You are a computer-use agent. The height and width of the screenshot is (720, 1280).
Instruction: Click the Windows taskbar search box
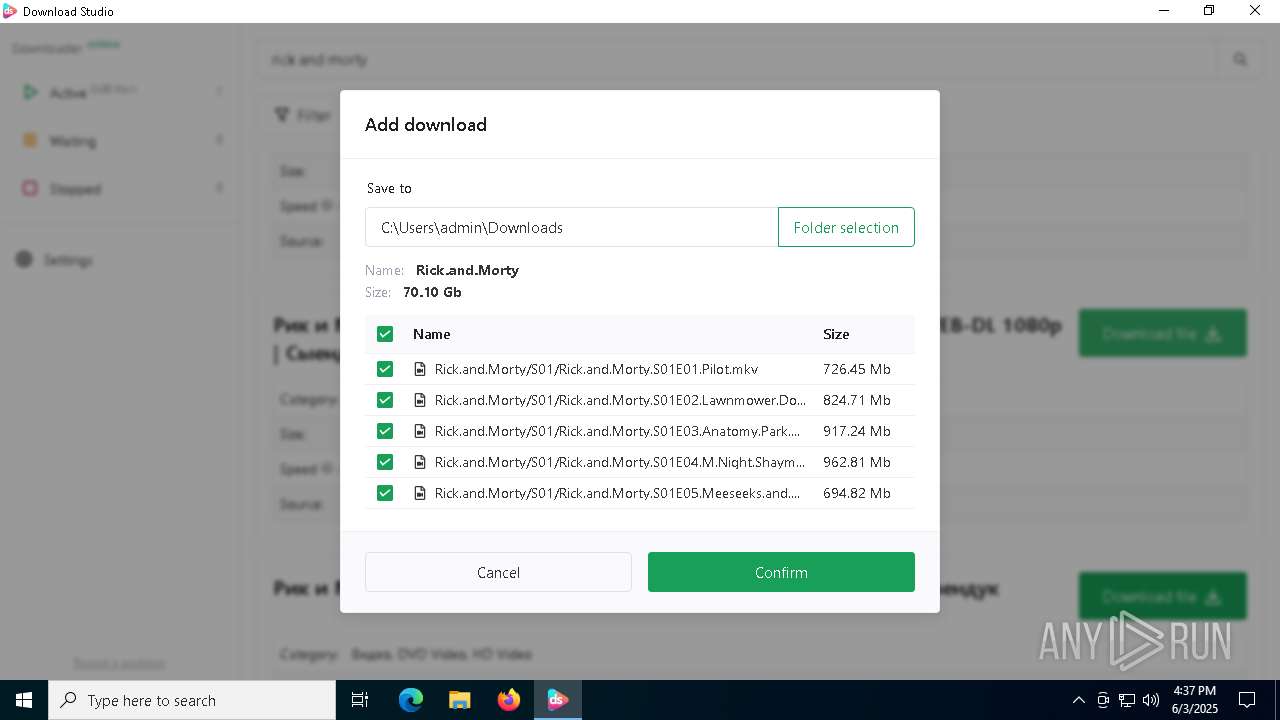point(192,700)
